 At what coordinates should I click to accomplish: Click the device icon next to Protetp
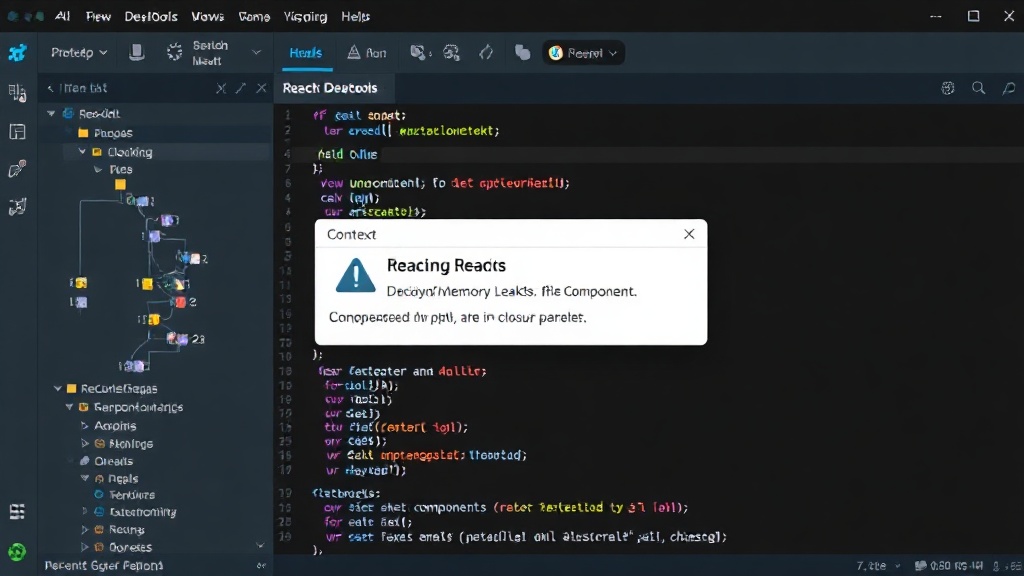point(136,52)
